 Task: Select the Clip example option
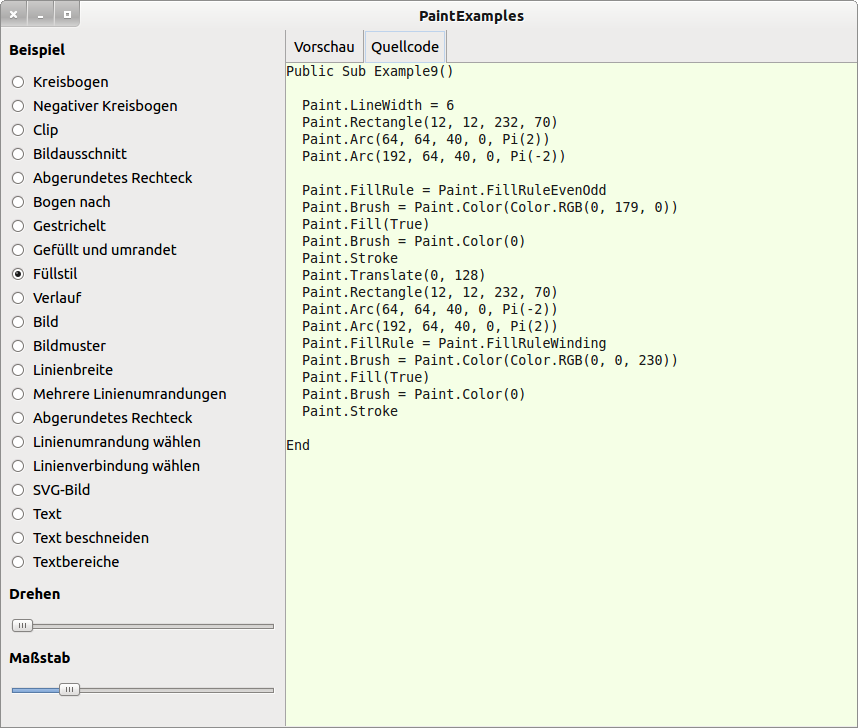17,130
